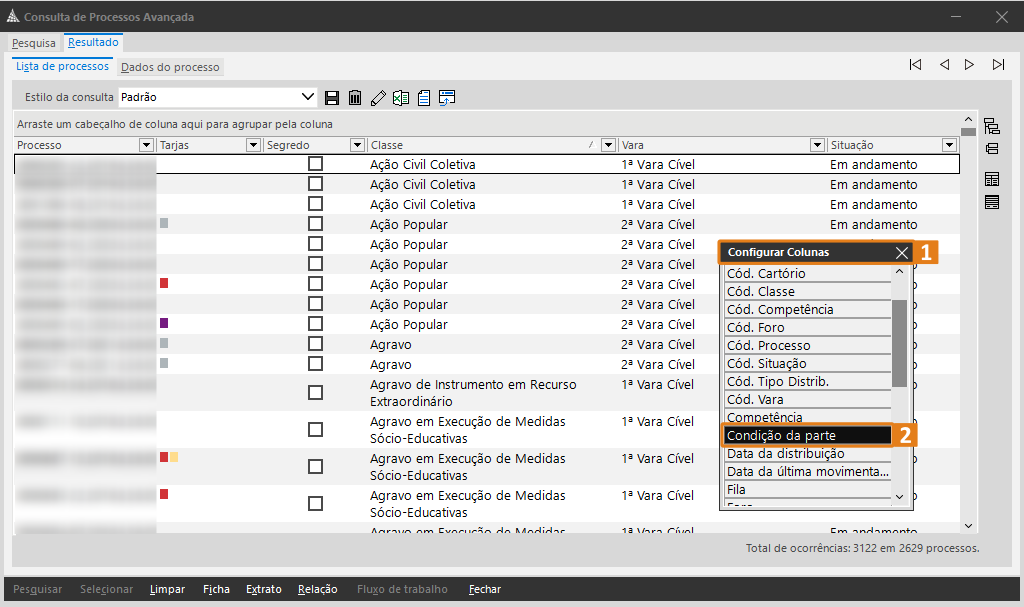The height and width of the screenshot is (607, 1024).
Task: Open the Estilo da consulta dropdown
Action: 308,97
